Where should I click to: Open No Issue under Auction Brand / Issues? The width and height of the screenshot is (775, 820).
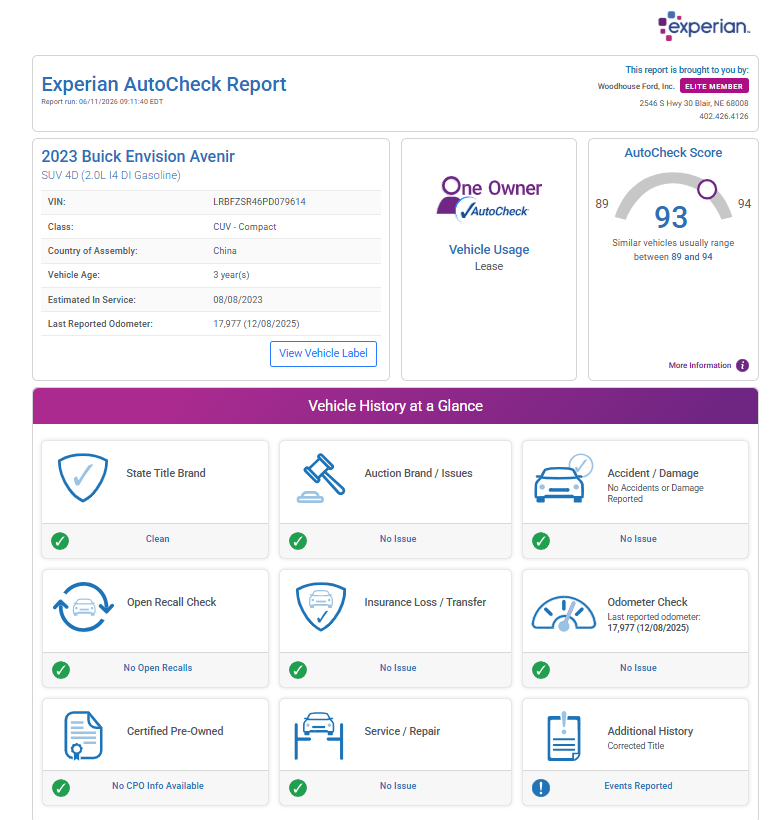coord(398,539)
